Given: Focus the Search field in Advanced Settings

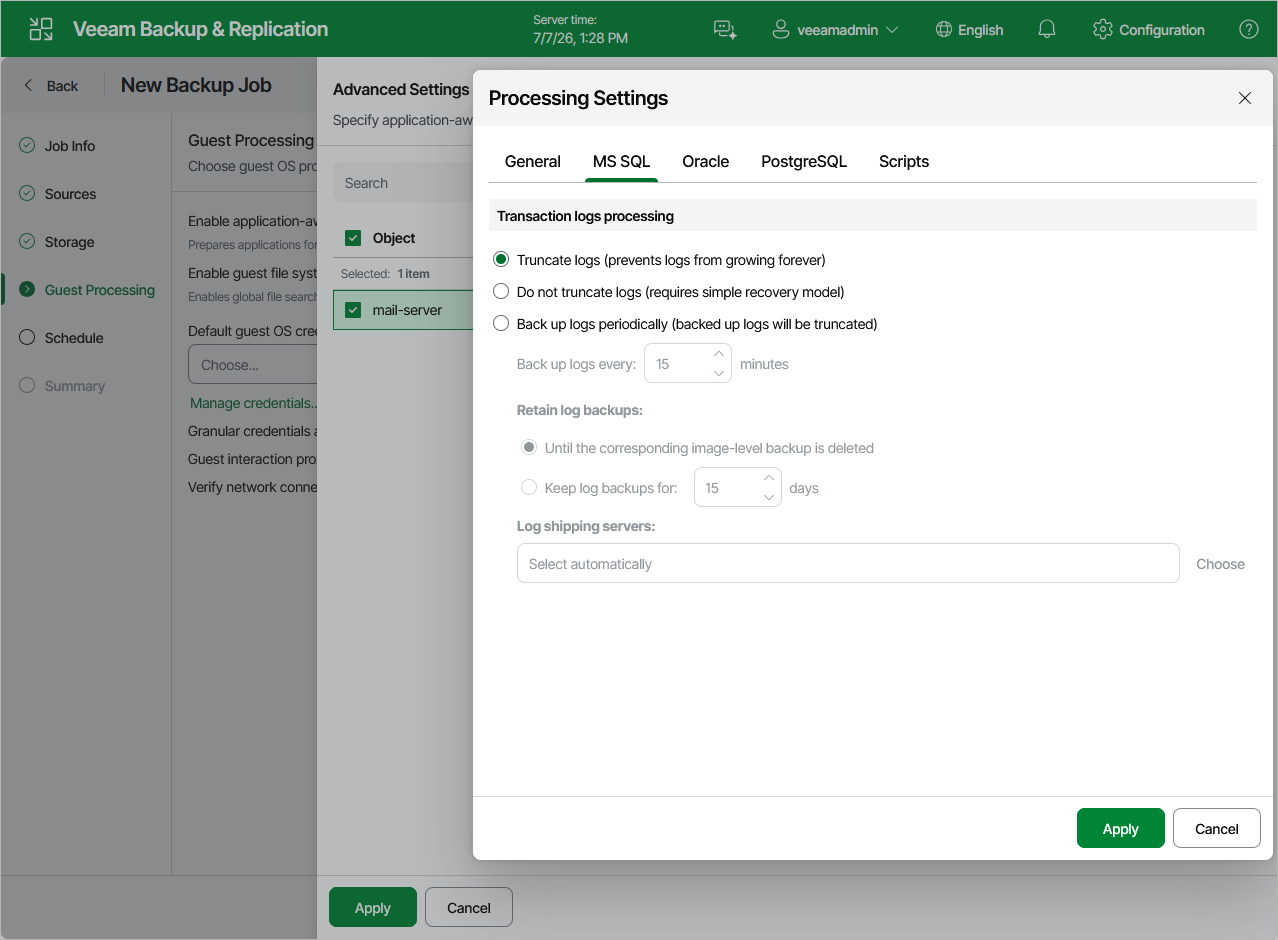Looking at the screenshot, I should (403, 183).
